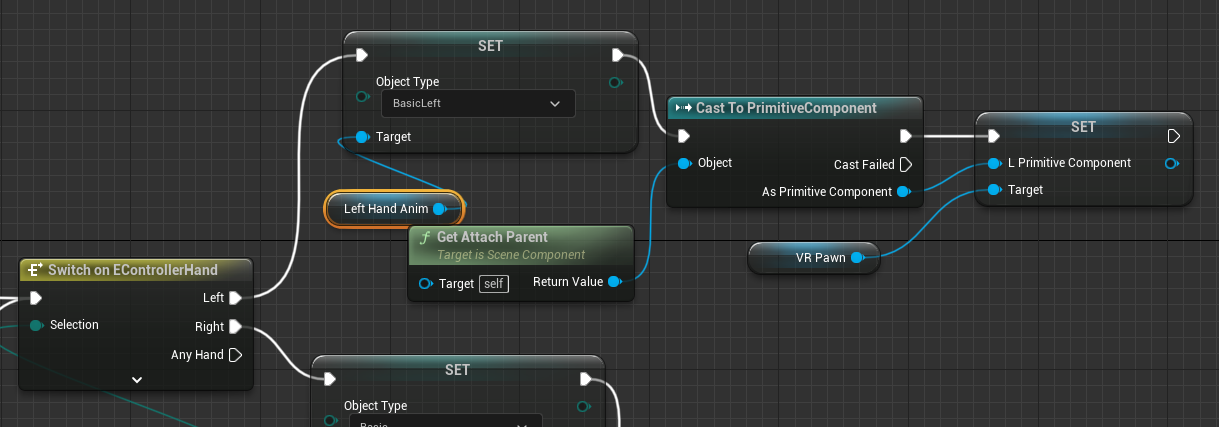This screenshot has width=1219, height=427.
Task: Click the Left execution pin on Switch node
Action: pos(235,297)
